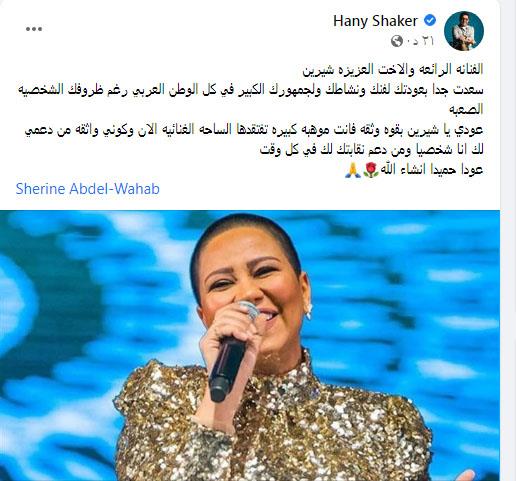Open Hany Shaker's round profile picture
The width and height of the screenshot is (516, 481).
[464, 30]
